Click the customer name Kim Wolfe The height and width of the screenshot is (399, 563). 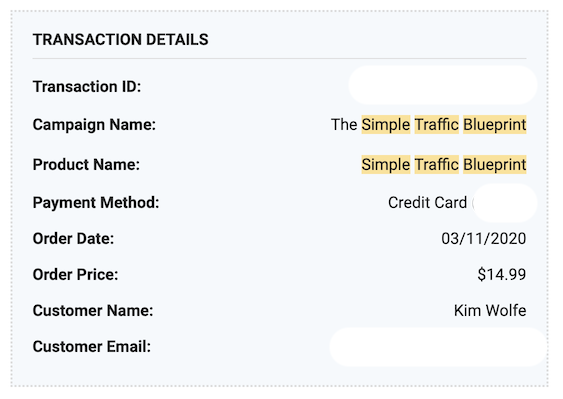point(490,310)
